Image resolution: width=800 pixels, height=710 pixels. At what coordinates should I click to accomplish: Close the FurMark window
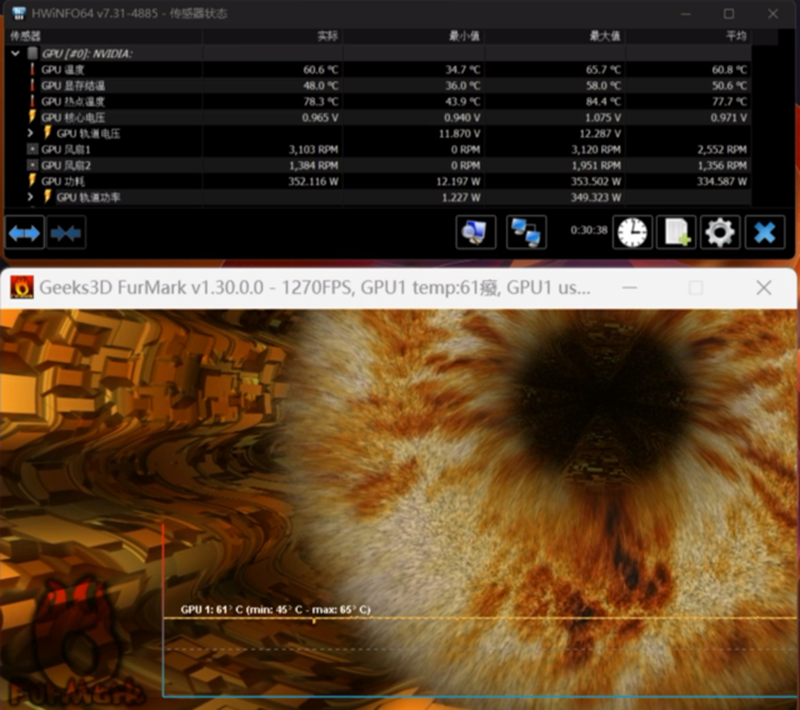pos(764,288)
